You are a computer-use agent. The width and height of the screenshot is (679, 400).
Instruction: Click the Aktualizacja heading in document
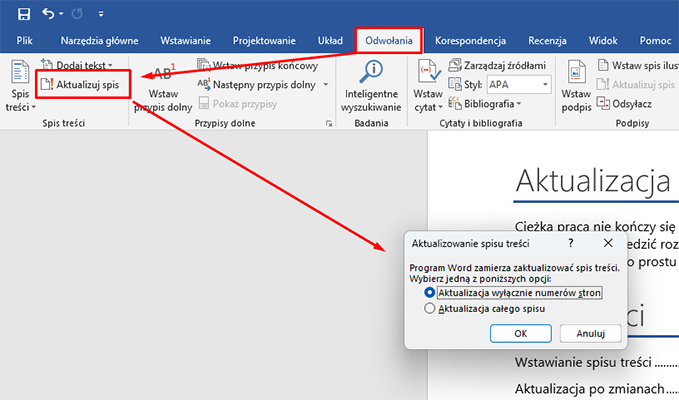(x=593, y=181)
